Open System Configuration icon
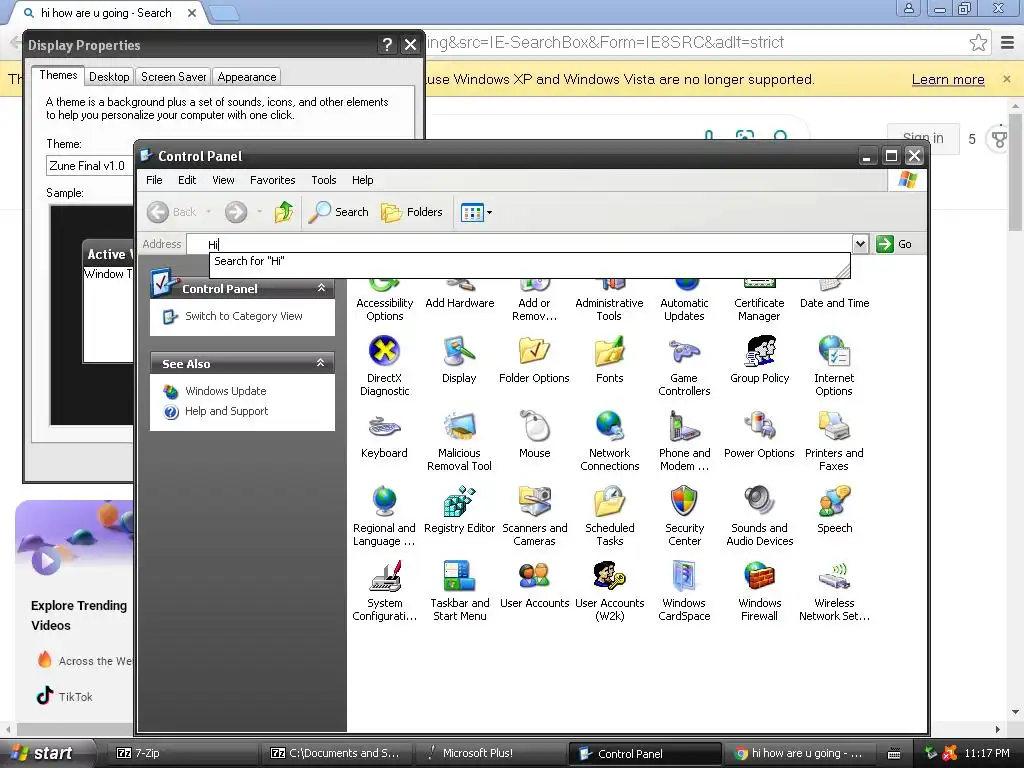The width and height of the screenshot is (1024, 768). pos(384,577)
